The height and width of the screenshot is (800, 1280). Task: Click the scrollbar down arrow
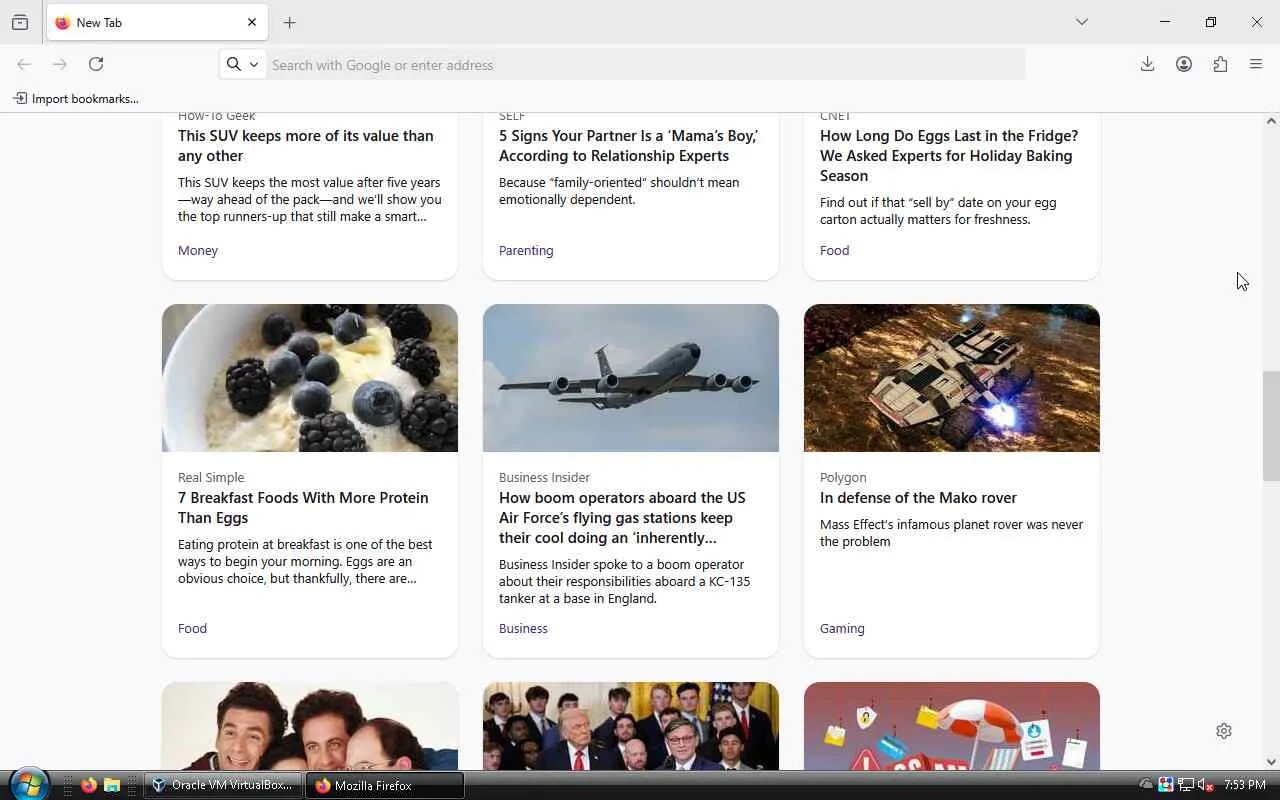click(x=1271, y=762)
